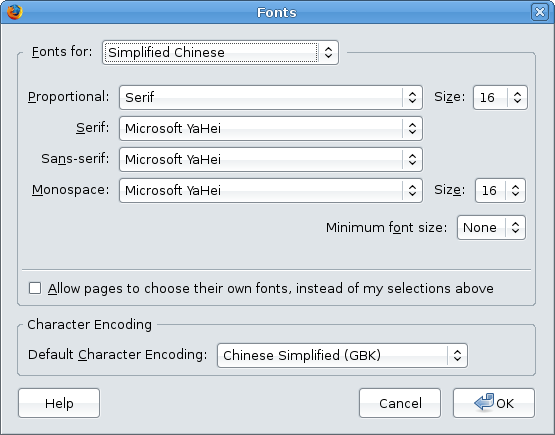Image resolution: width=555 pixels, height=435 pixels.
Task: Open the Fonts for language dropdown
Action: pos(220,52)
